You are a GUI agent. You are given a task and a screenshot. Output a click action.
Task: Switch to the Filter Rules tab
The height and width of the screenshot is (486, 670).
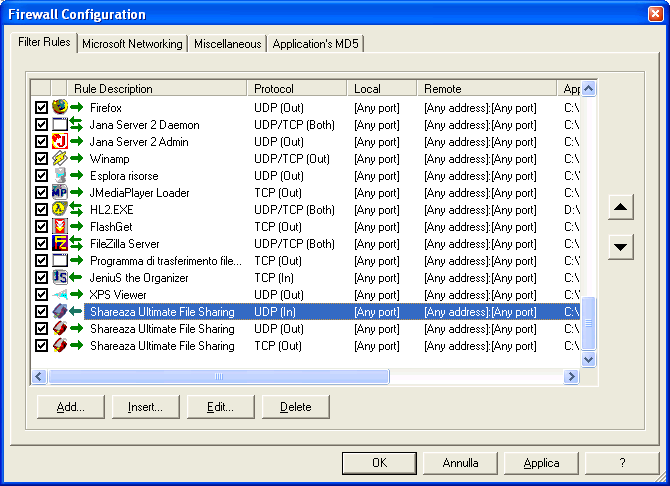tap(44, 42)
